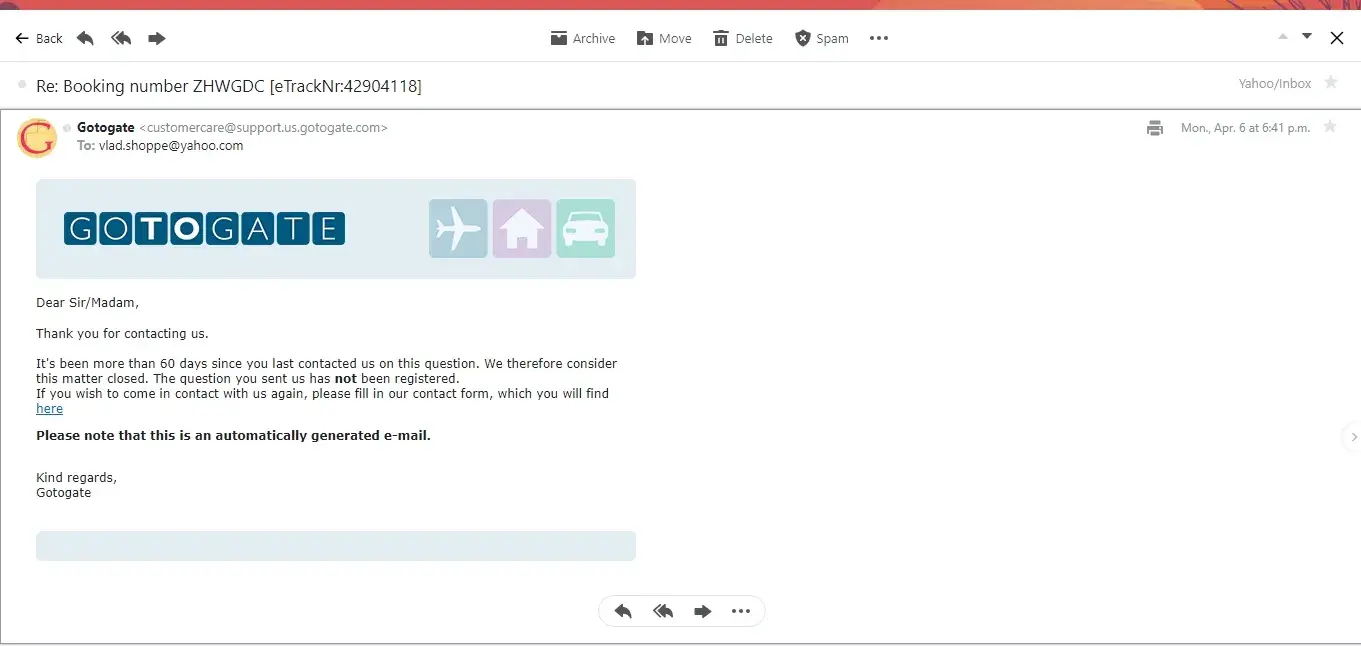
Task: Go back to inbox with Back arrow
Action: pos(39,38)
